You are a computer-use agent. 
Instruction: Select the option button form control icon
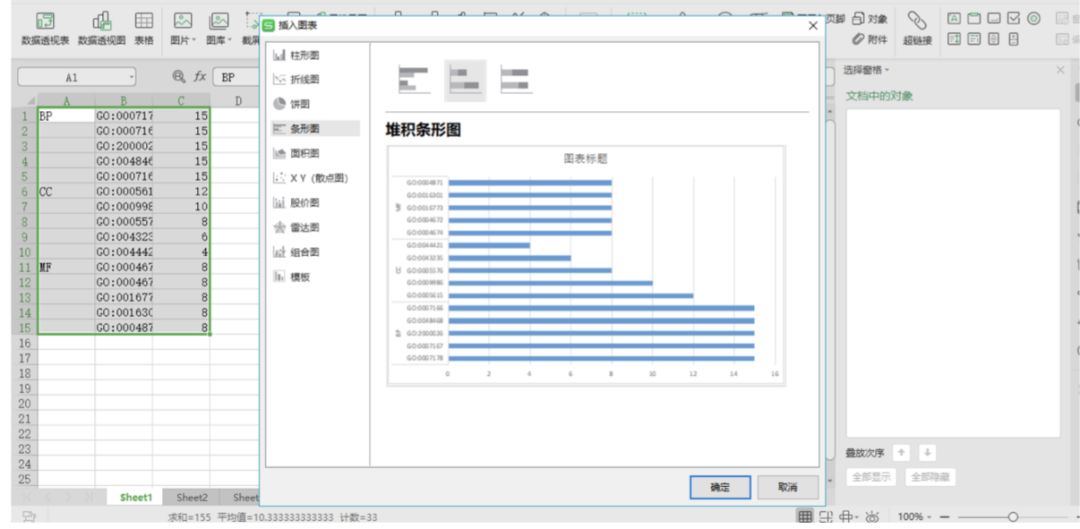(1034, 19)
